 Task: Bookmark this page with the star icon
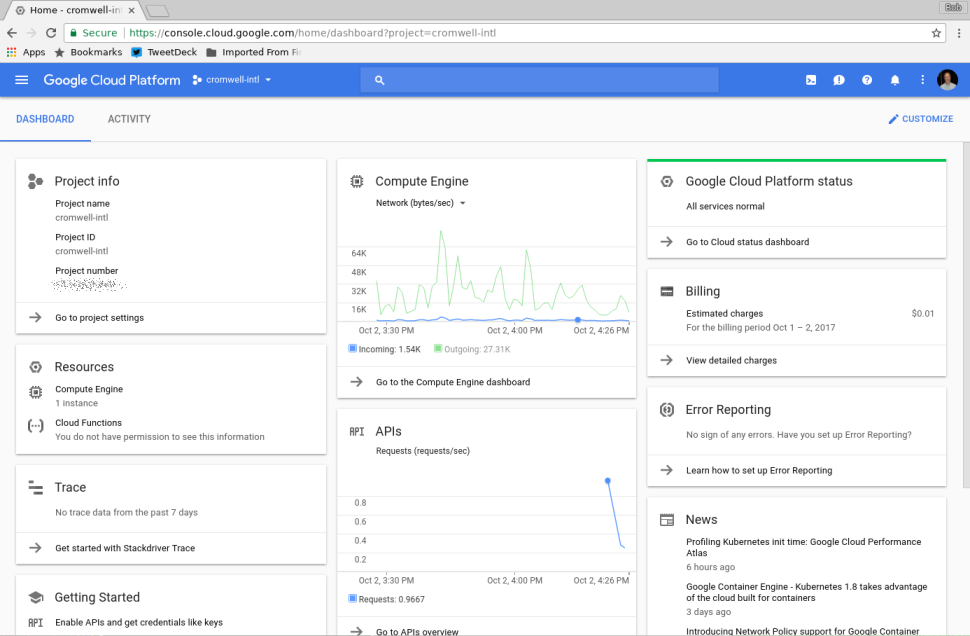click(936, 33)
